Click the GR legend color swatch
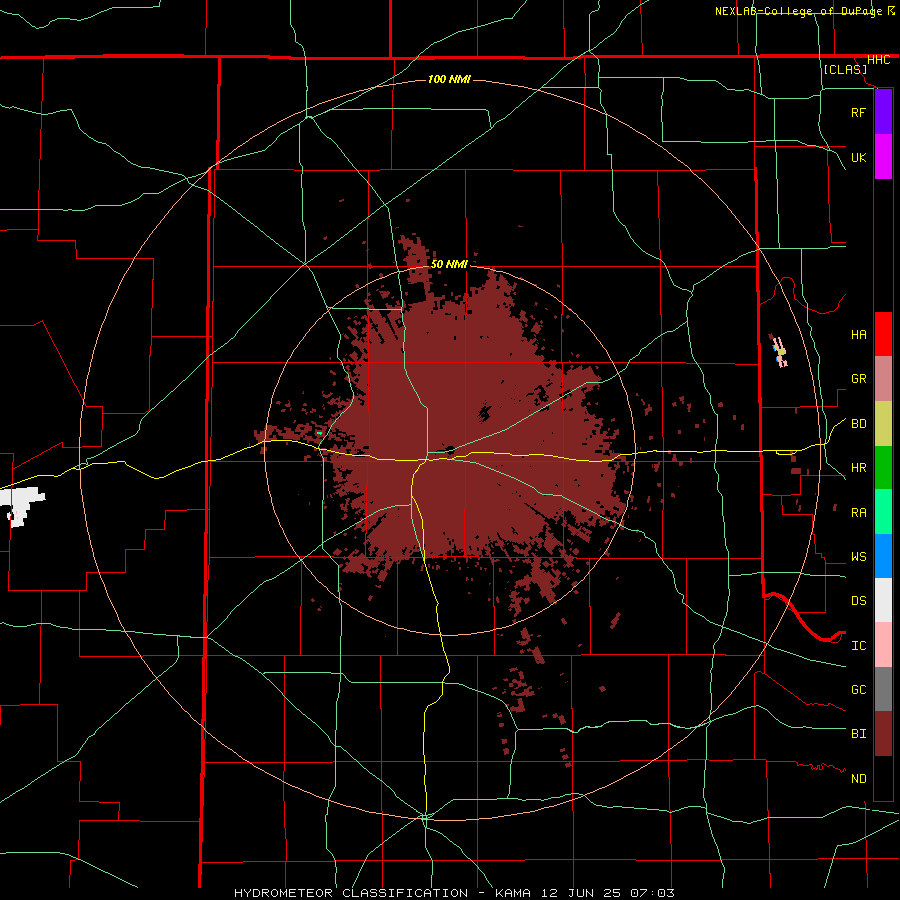This screenshot has height=900, width=900. click(x=883, y=379)
